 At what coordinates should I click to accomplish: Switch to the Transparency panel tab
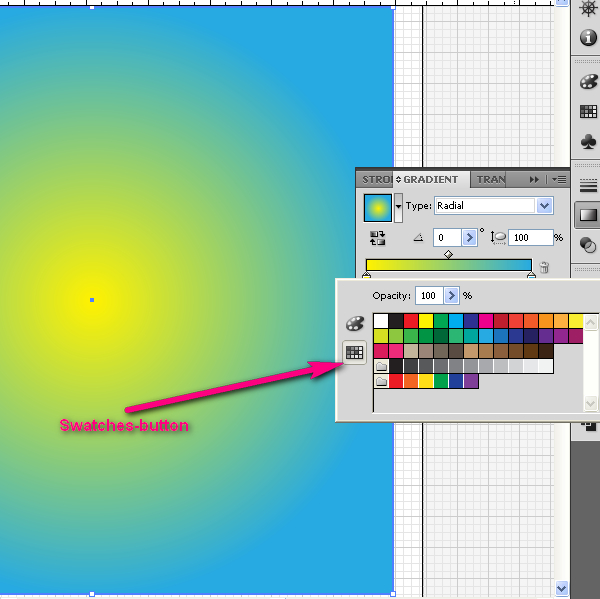tap(491, 179)
